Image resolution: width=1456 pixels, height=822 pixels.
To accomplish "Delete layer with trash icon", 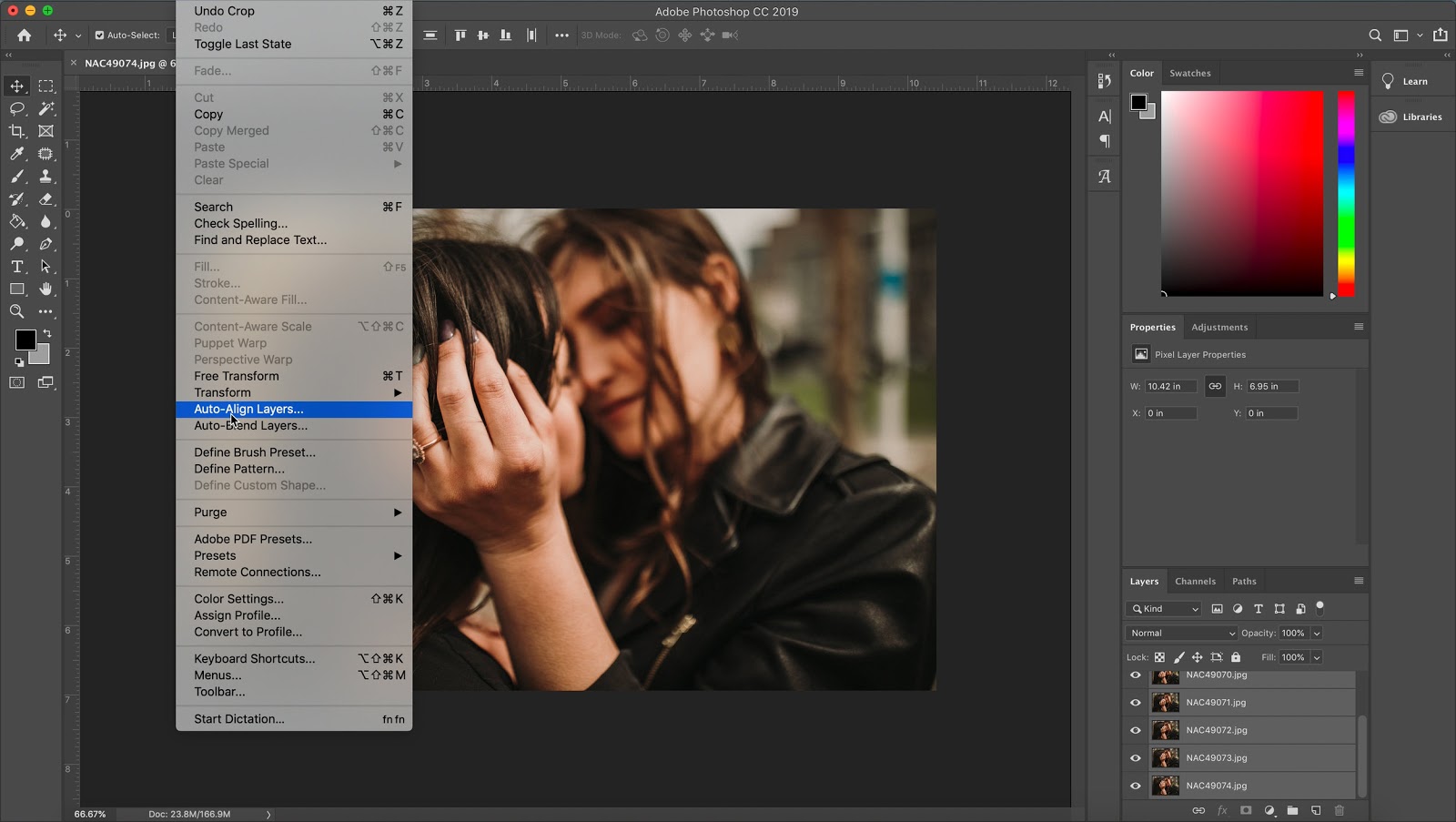I will (1340, 810).
